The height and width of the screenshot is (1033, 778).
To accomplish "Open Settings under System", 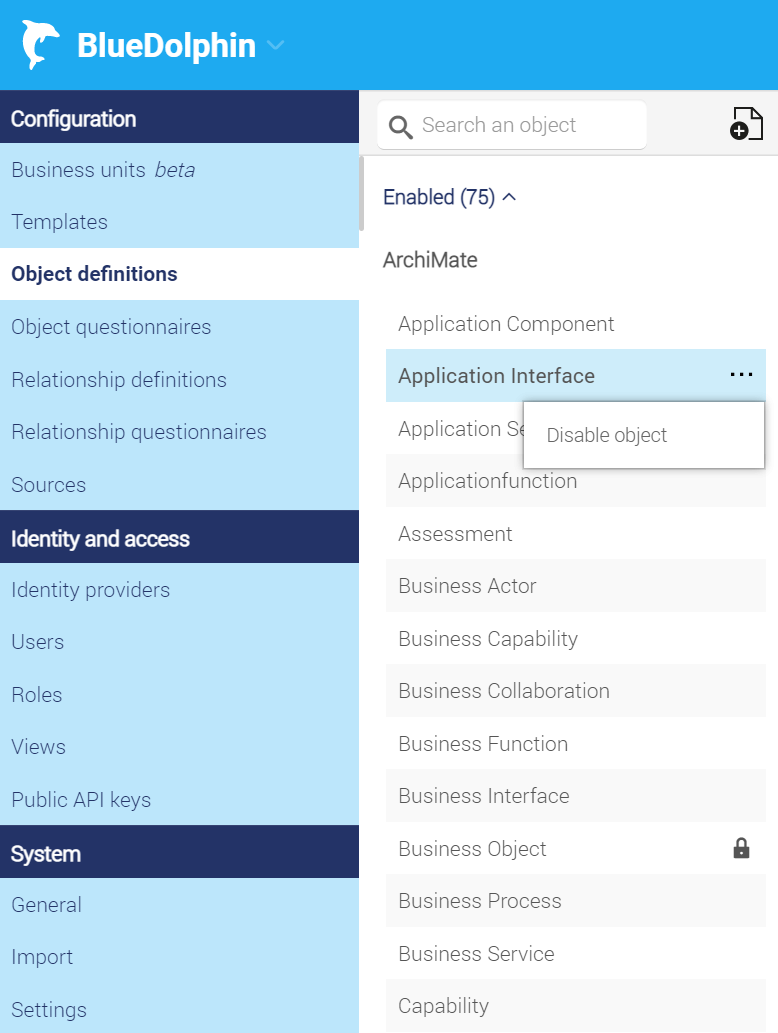I will 179,1009.
